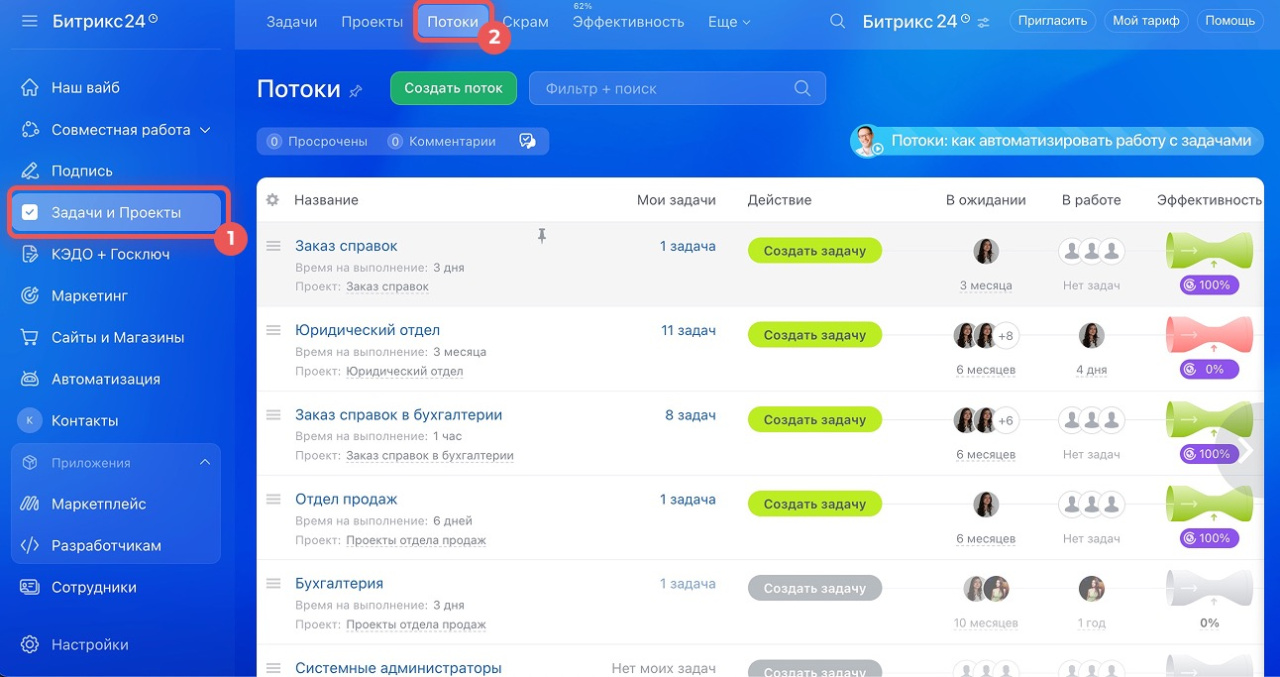Open the Отдел продаж flow link

pos(346,499)
